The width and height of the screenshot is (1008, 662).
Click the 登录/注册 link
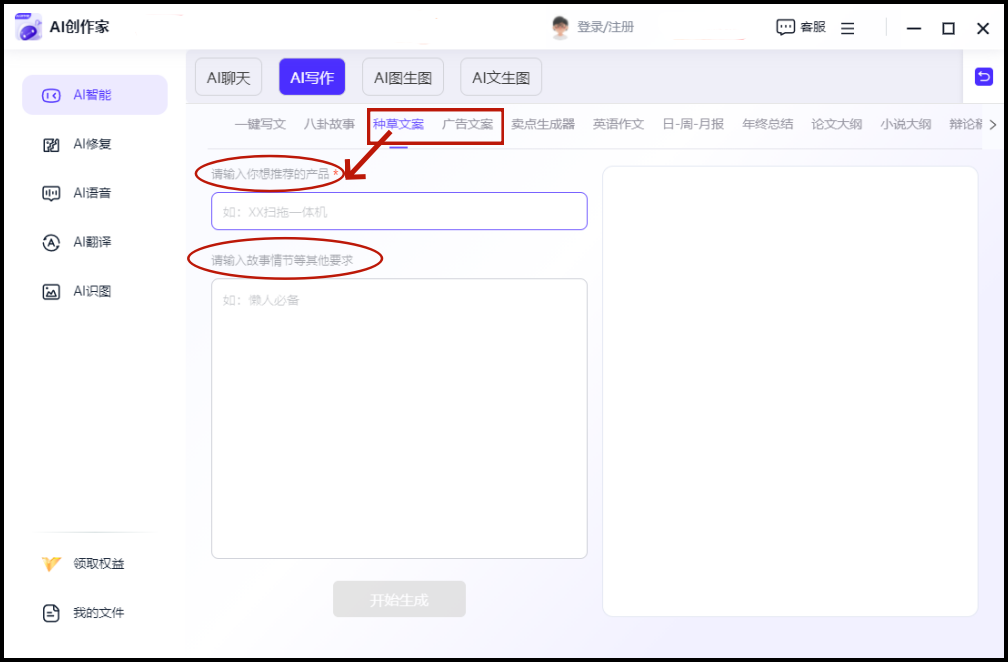tap(606, 27)
